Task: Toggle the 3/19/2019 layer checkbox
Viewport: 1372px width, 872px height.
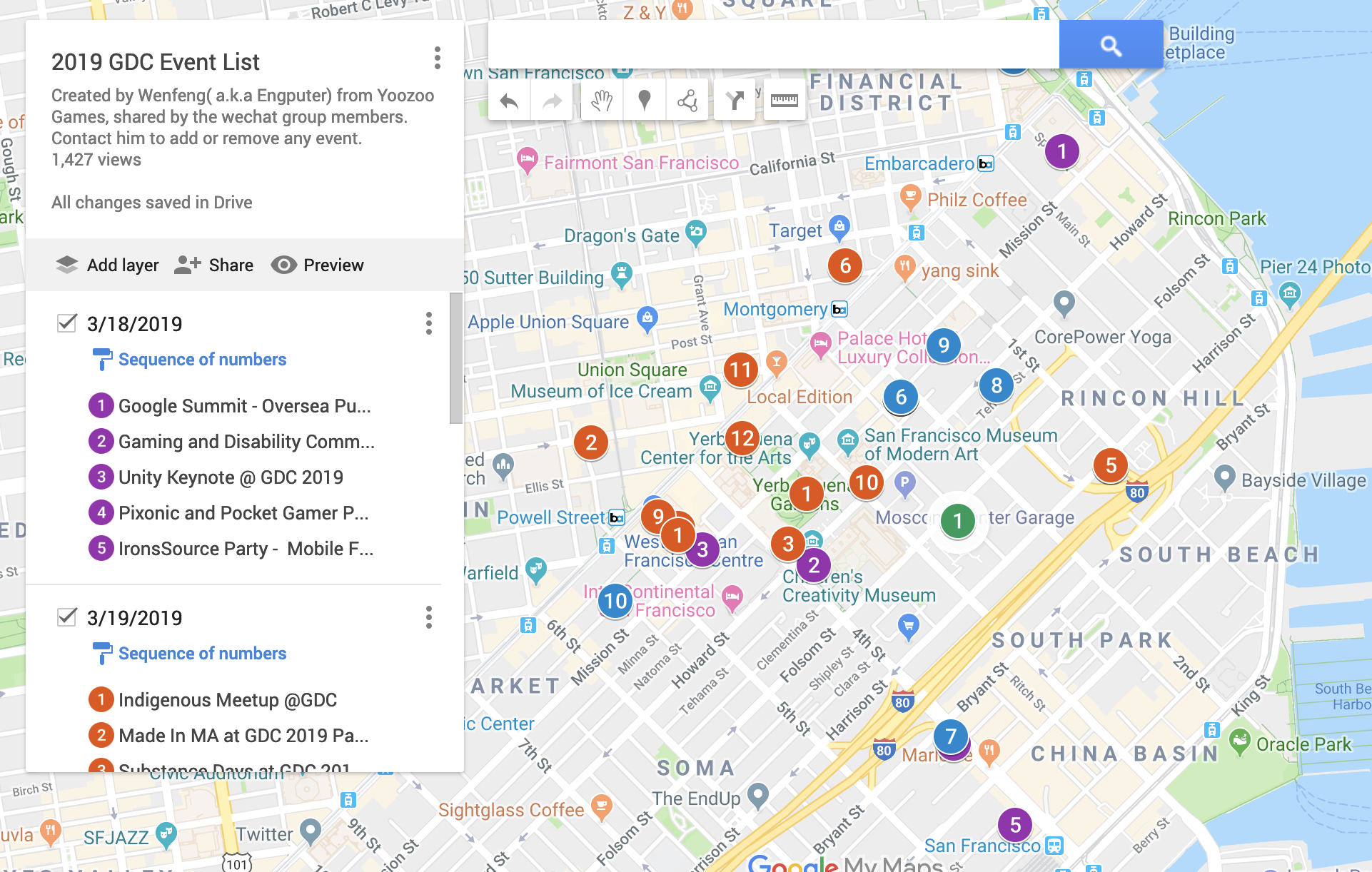Action: (66, 617)
